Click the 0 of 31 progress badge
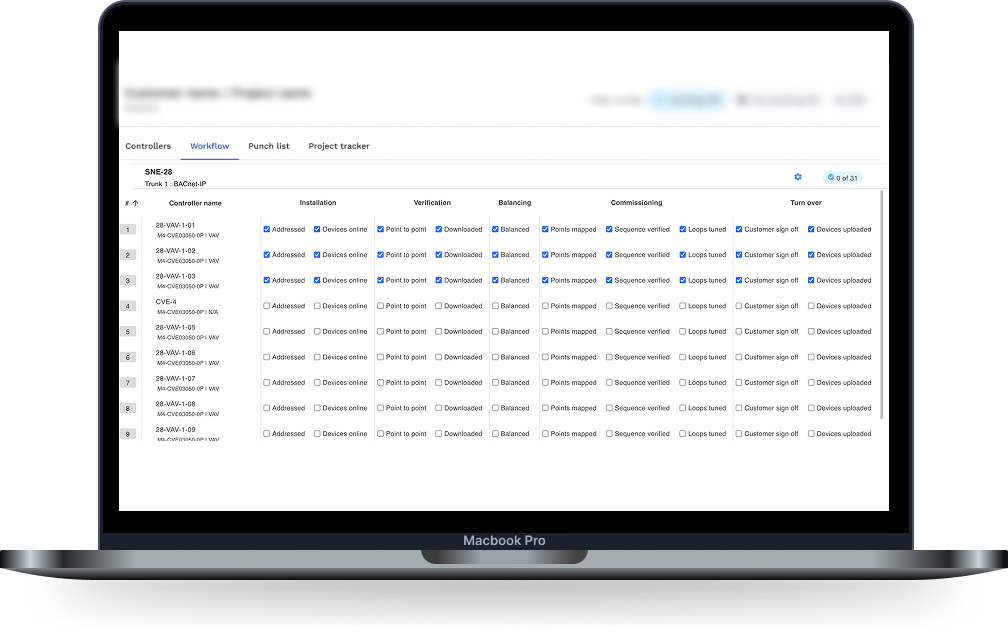1008x635 pixels. click(x=843, y=178)
